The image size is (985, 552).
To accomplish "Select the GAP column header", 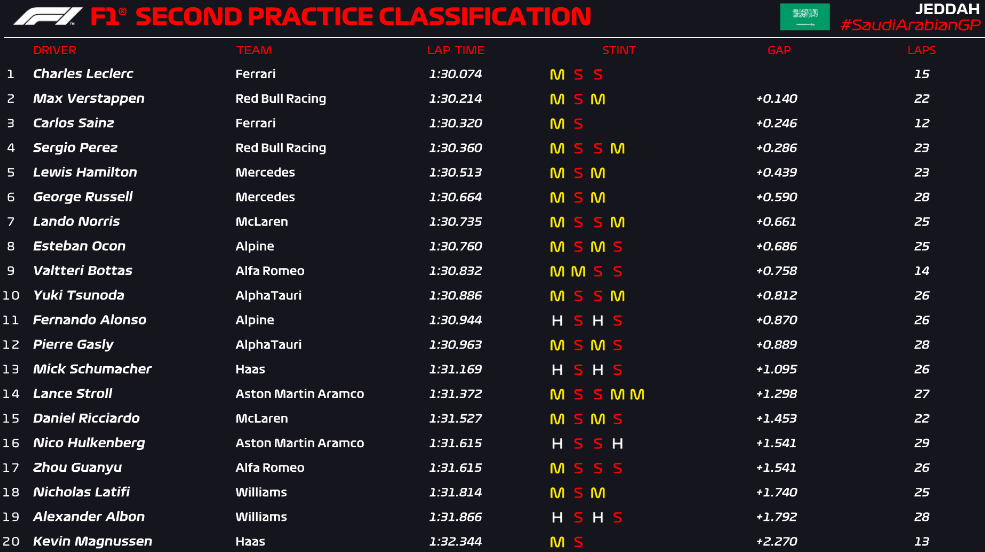I will [x=779, y=50].
